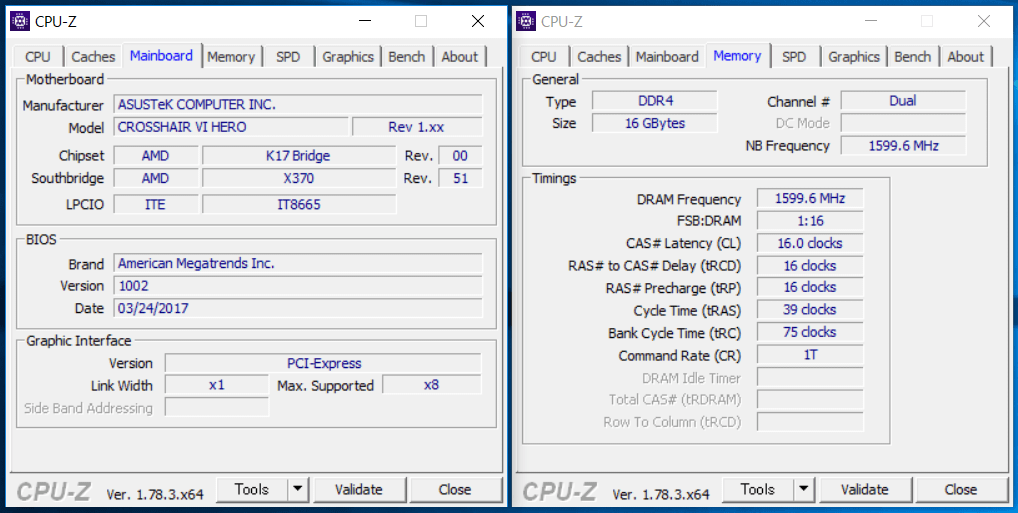Image resolution: width=1018 pixels, height=513 pixels.
Task: Minimize the left CPU-Z window
Action: [365, 21]
